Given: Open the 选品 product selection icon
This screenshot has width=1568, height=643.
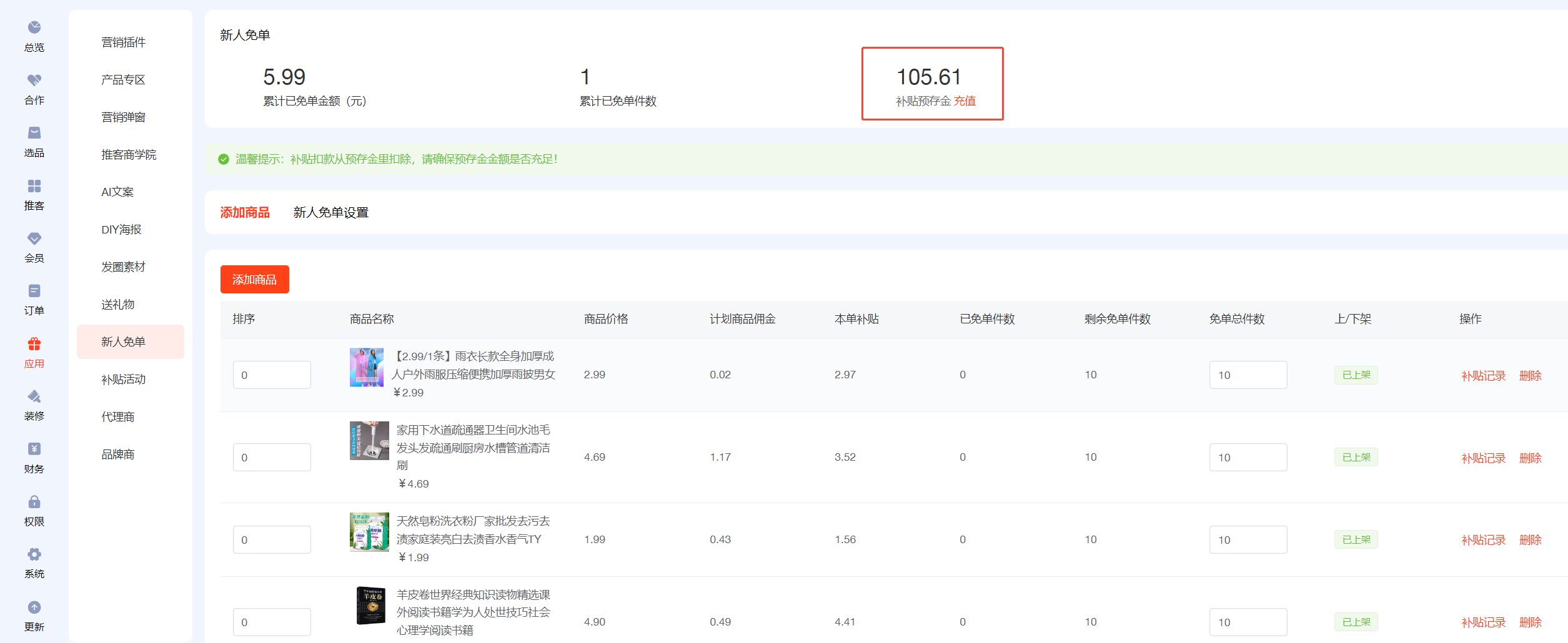Looking at the screenshot, I should tap(34, 133).
